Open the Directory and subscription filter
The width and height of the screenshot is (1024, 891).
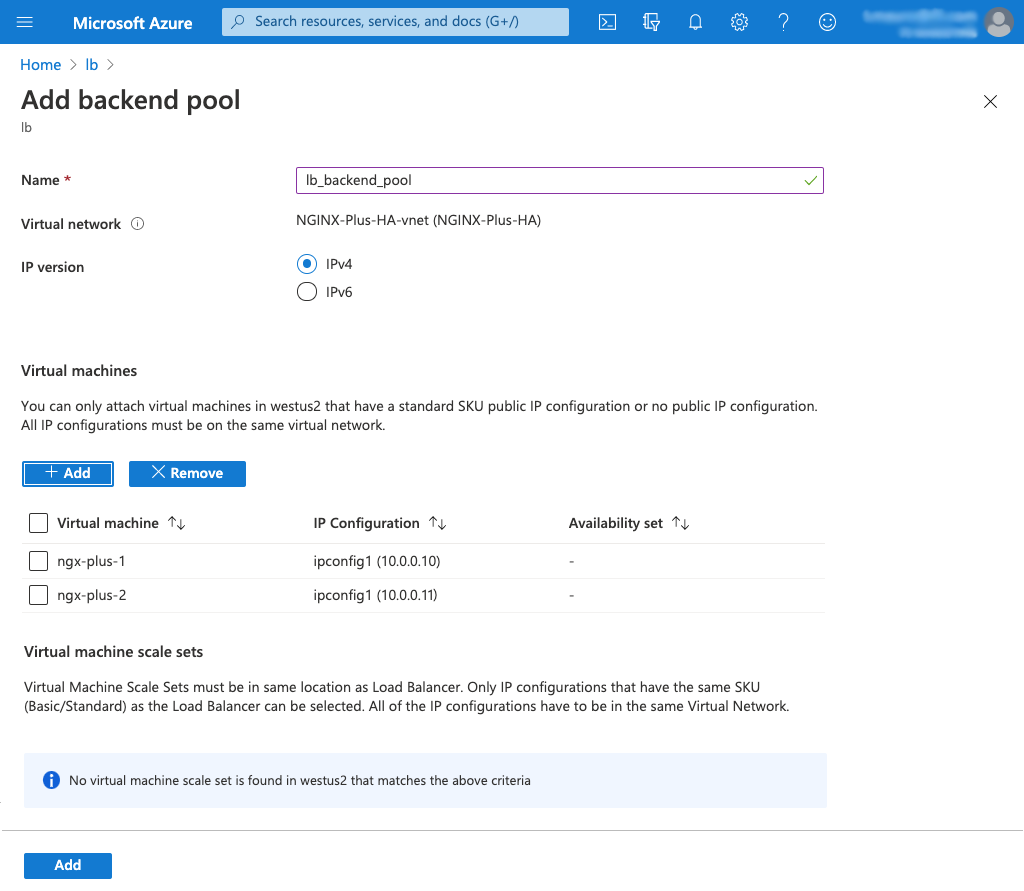click(651, 22)
